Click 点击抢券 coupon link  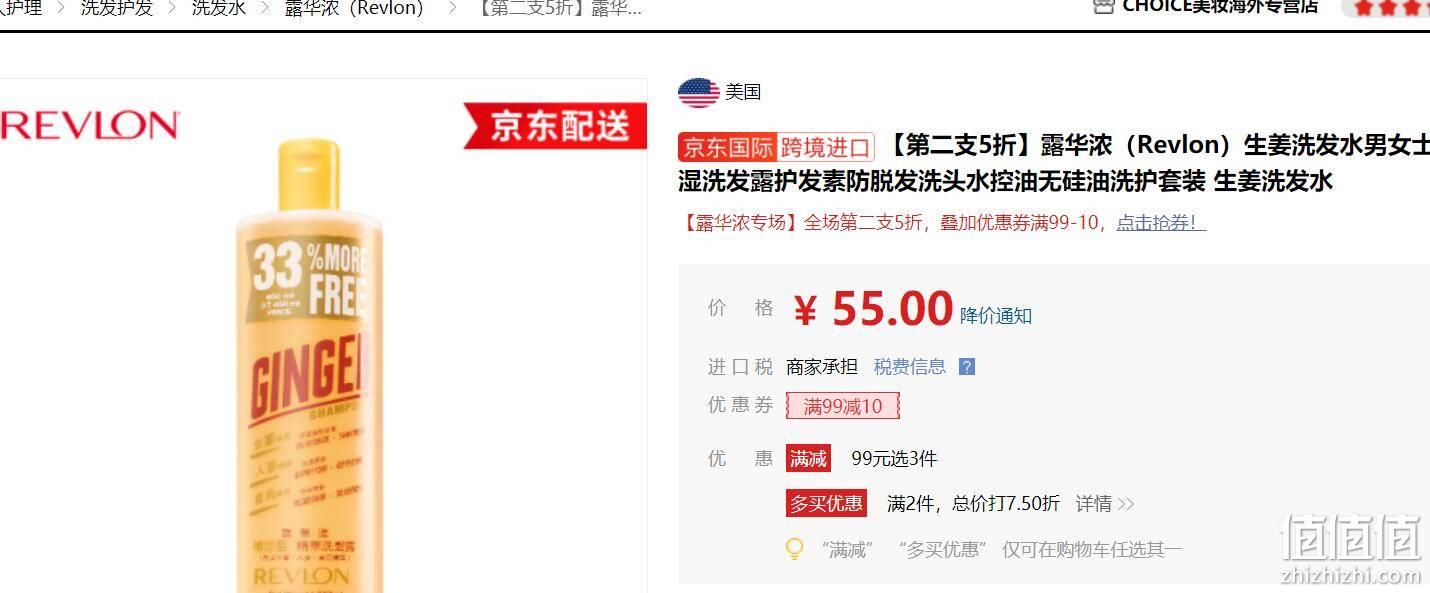point(1161,223)
